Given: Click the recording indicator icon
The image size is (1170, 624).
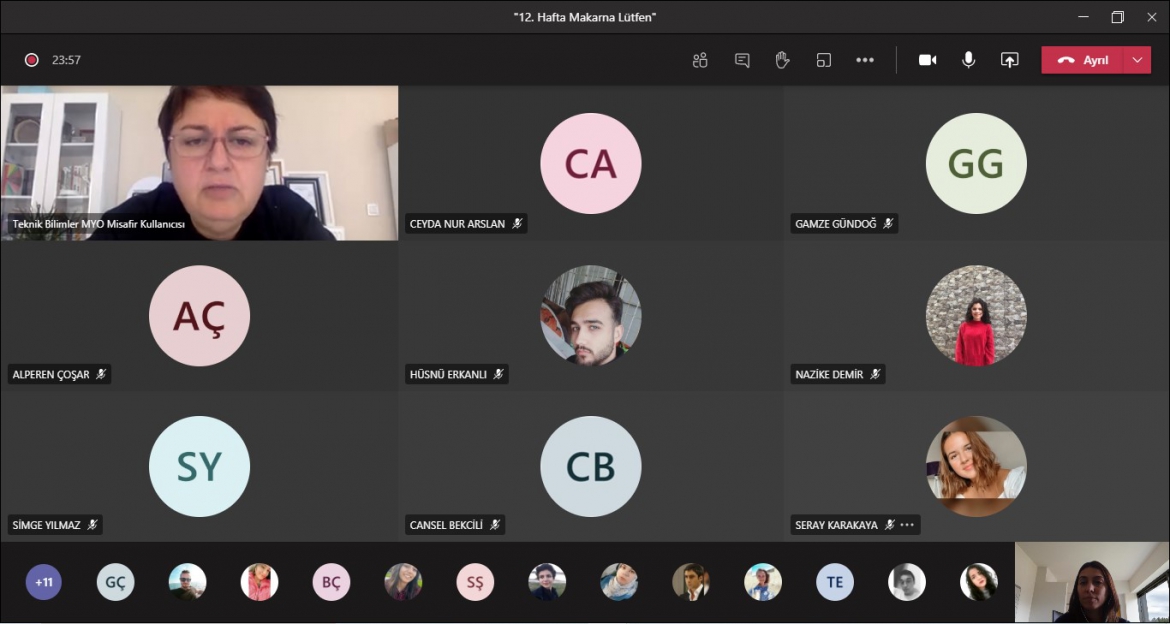Looking at the screenshot, I should click(x=31, y=60).
